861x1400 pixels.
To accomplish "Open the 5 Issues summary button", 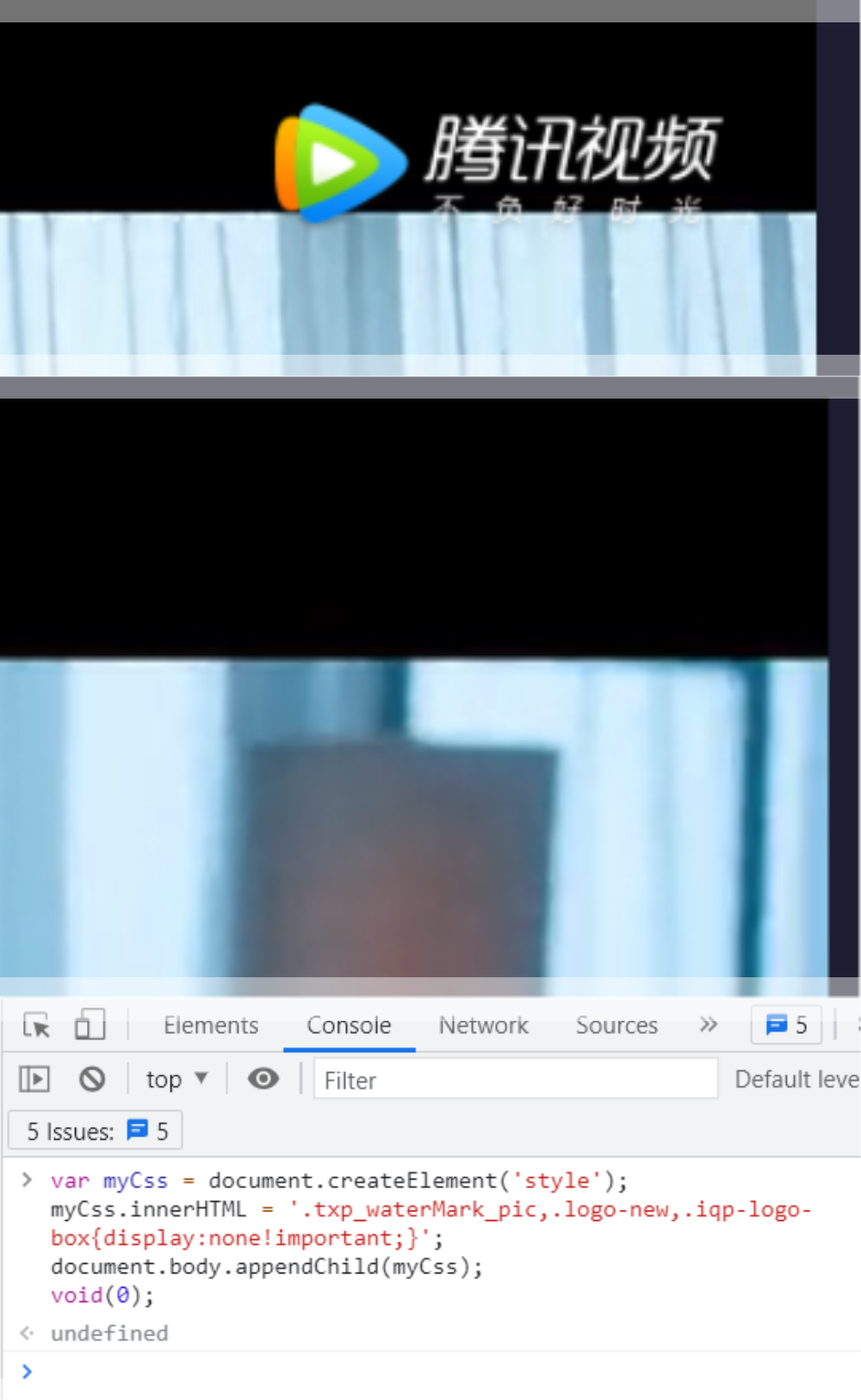I will coord(96,1131).
